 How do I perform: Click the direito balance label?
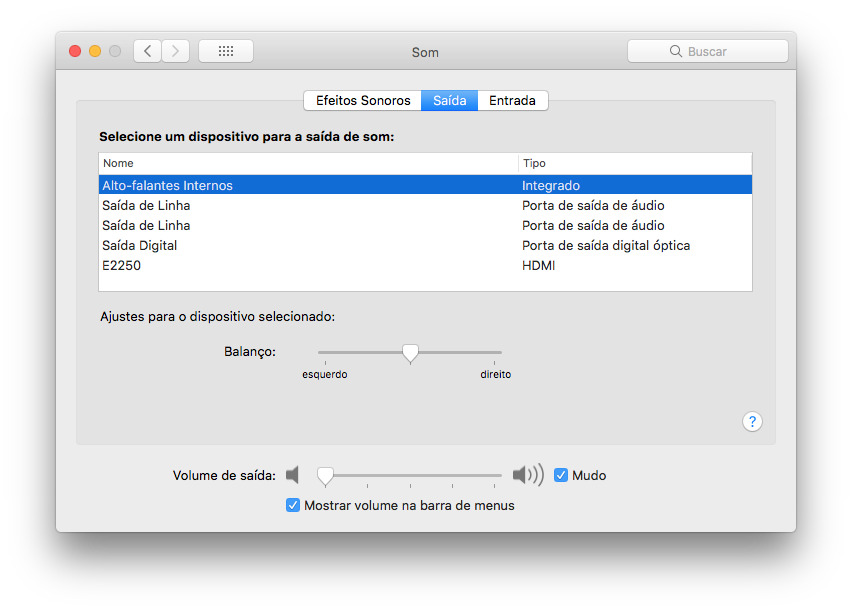496,374
